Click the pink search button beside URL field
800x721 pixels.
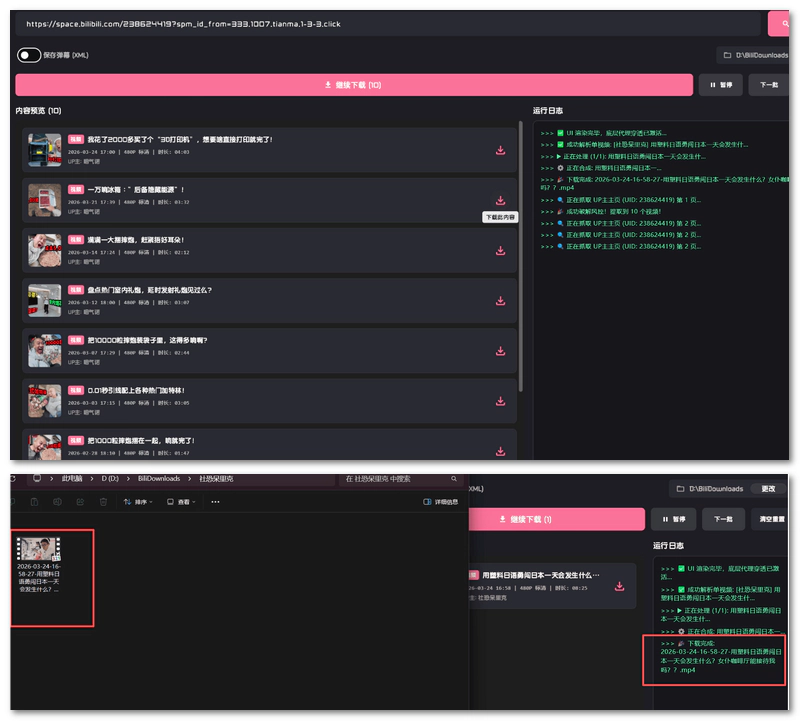(x=778, y=23)
